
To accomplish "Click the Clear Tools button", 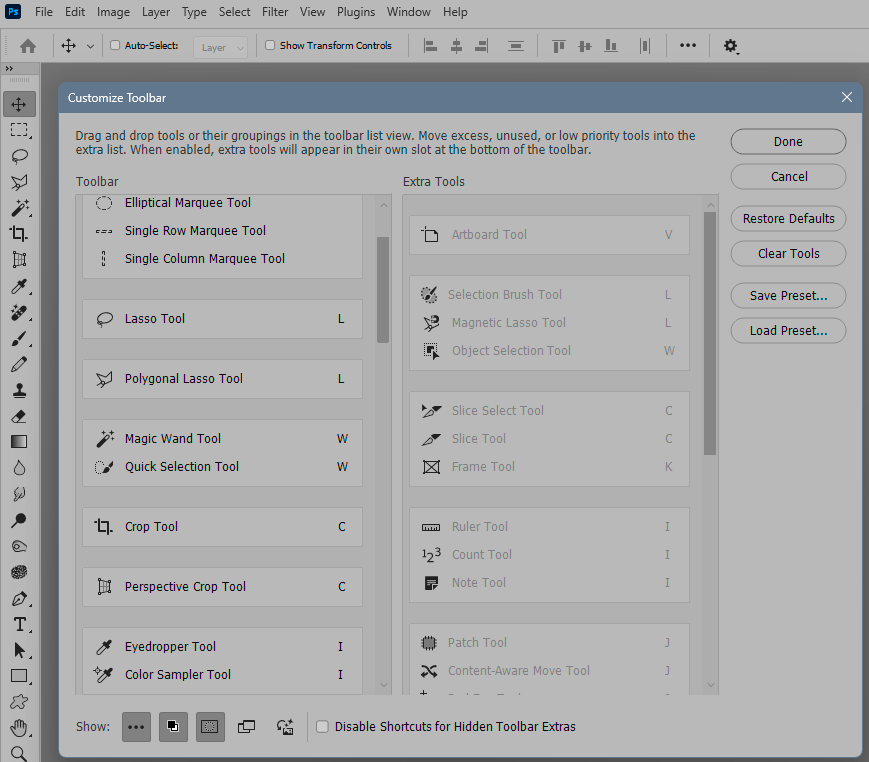I will click(788, 254).
